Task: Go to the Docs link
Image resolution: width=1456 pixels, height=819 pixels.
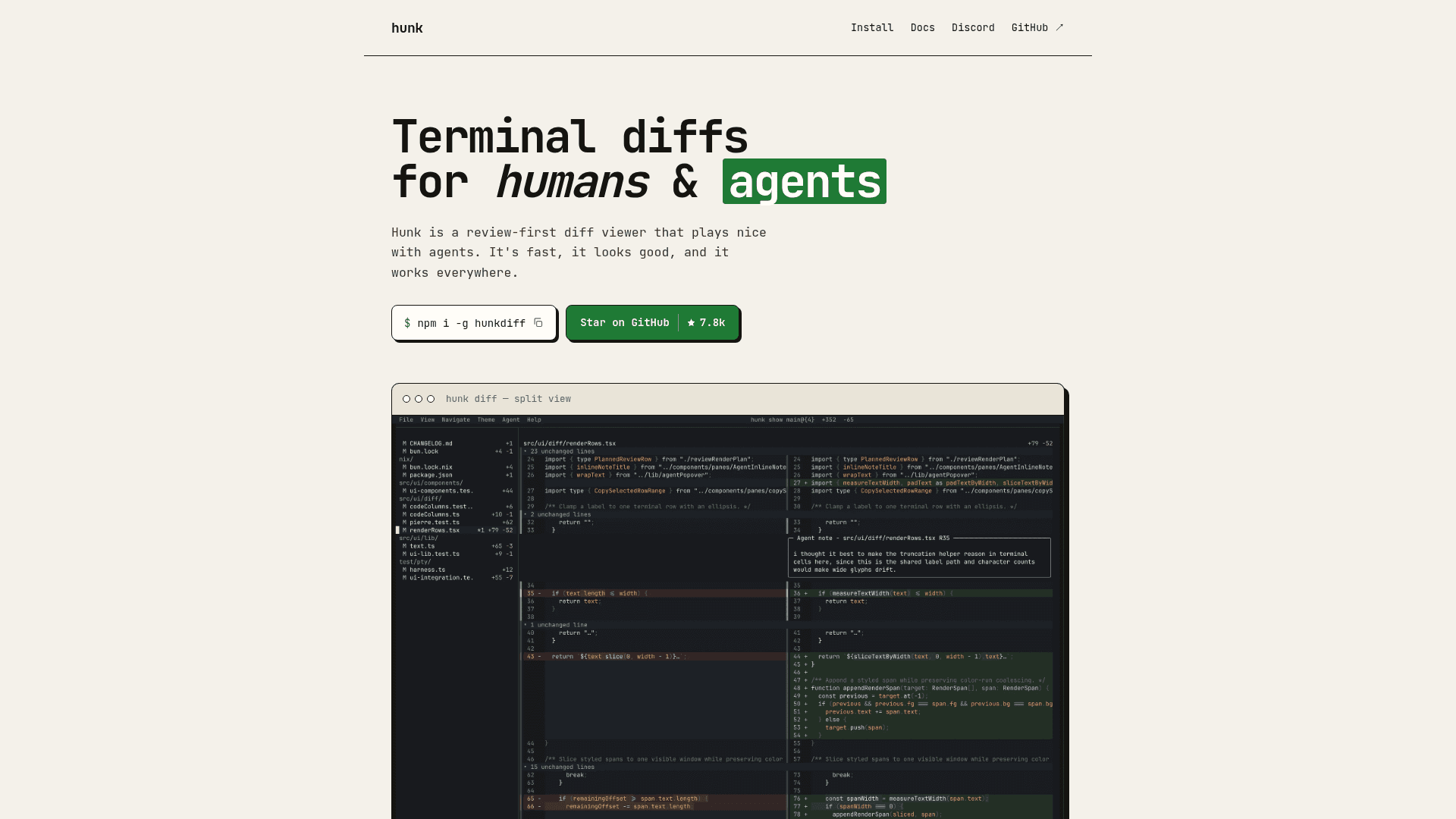Action: tap(922, 27)
